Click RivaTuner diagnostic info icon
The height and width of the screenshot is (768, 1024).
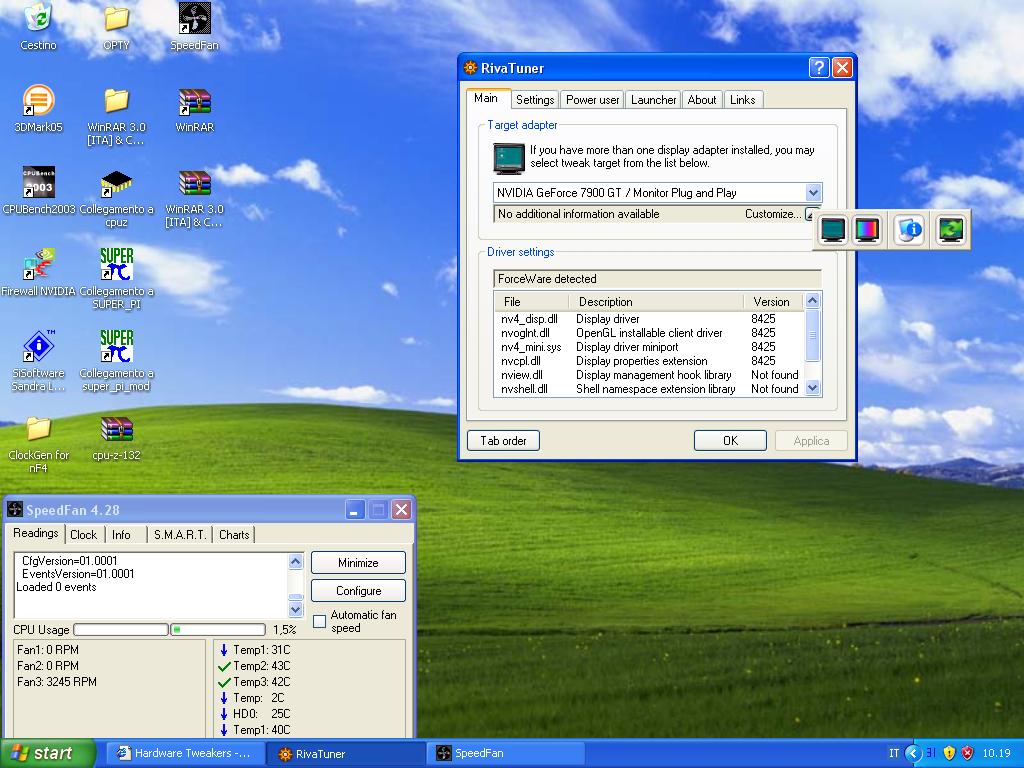pyautogui.click(x=909, y=230)
